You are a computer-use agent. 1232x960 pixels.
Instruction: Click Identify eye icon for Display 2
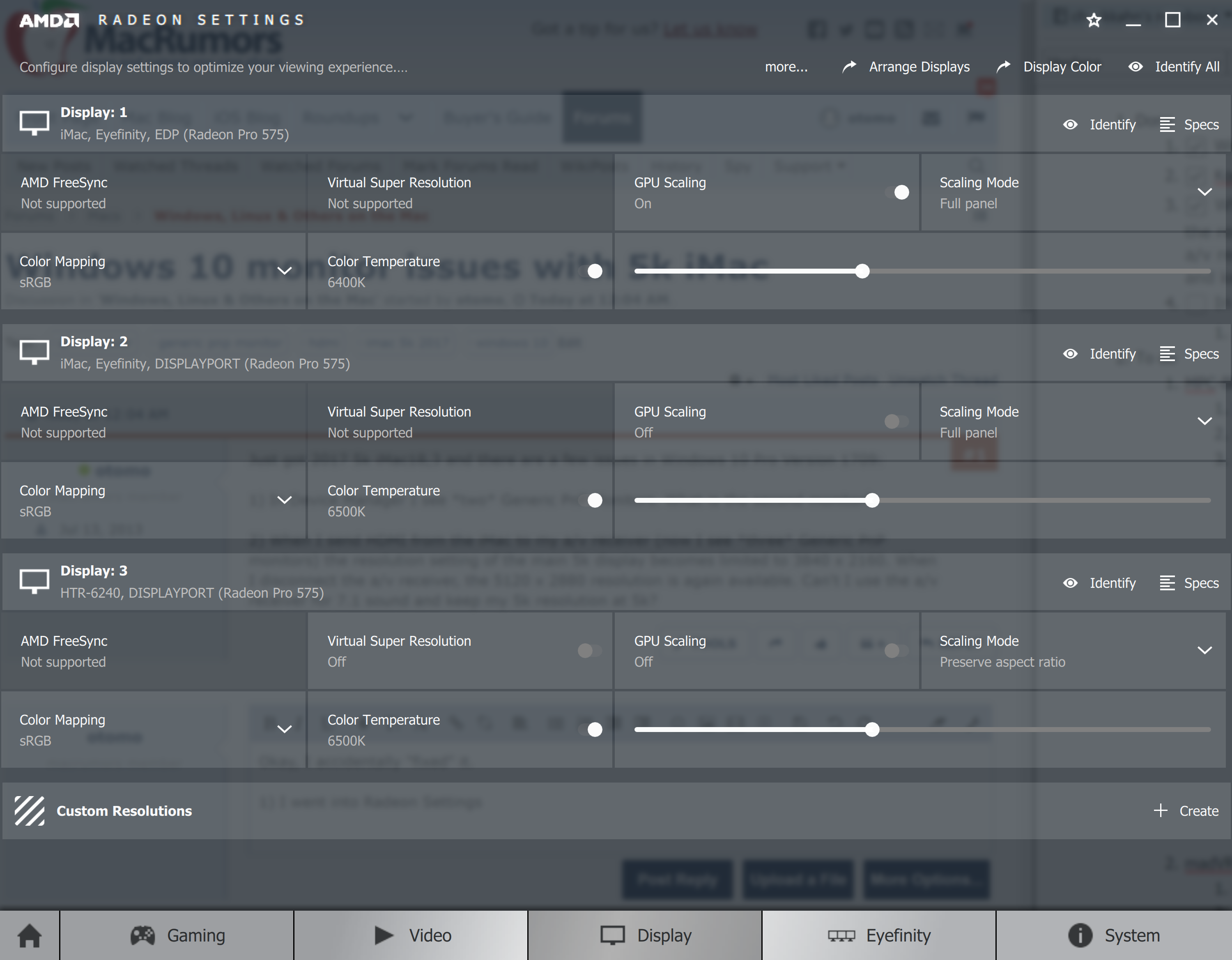pyautogui.click(x=1070, y=354)
